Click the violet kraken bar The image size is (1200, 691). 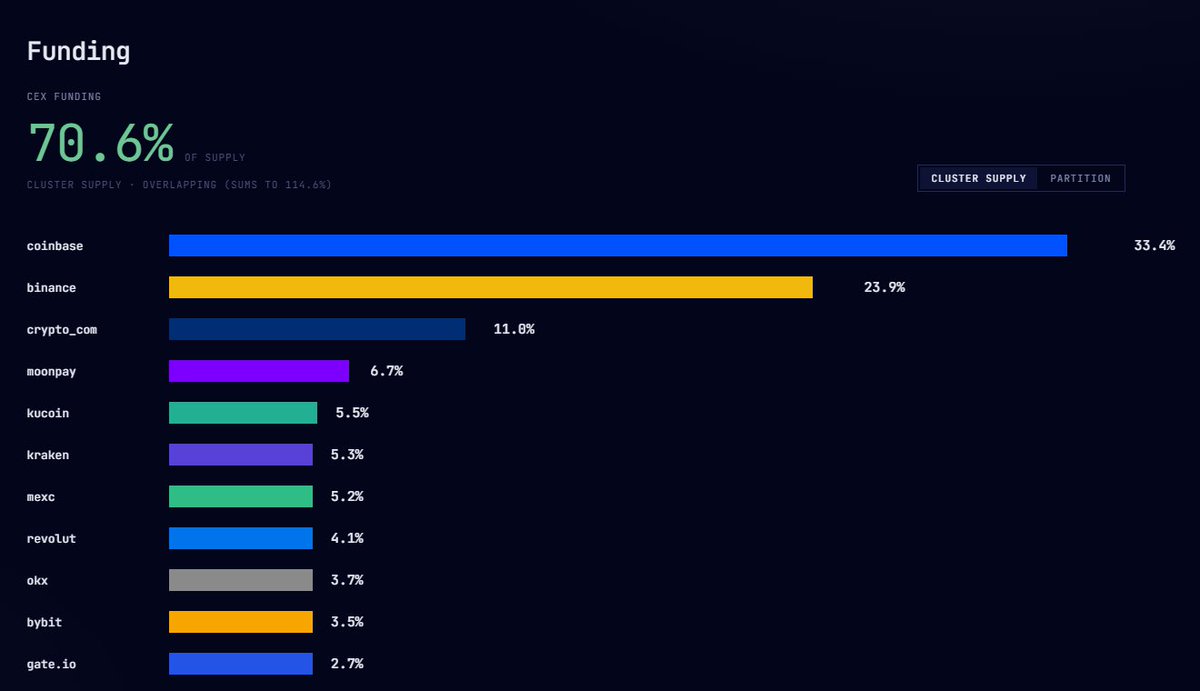(241, 455)
